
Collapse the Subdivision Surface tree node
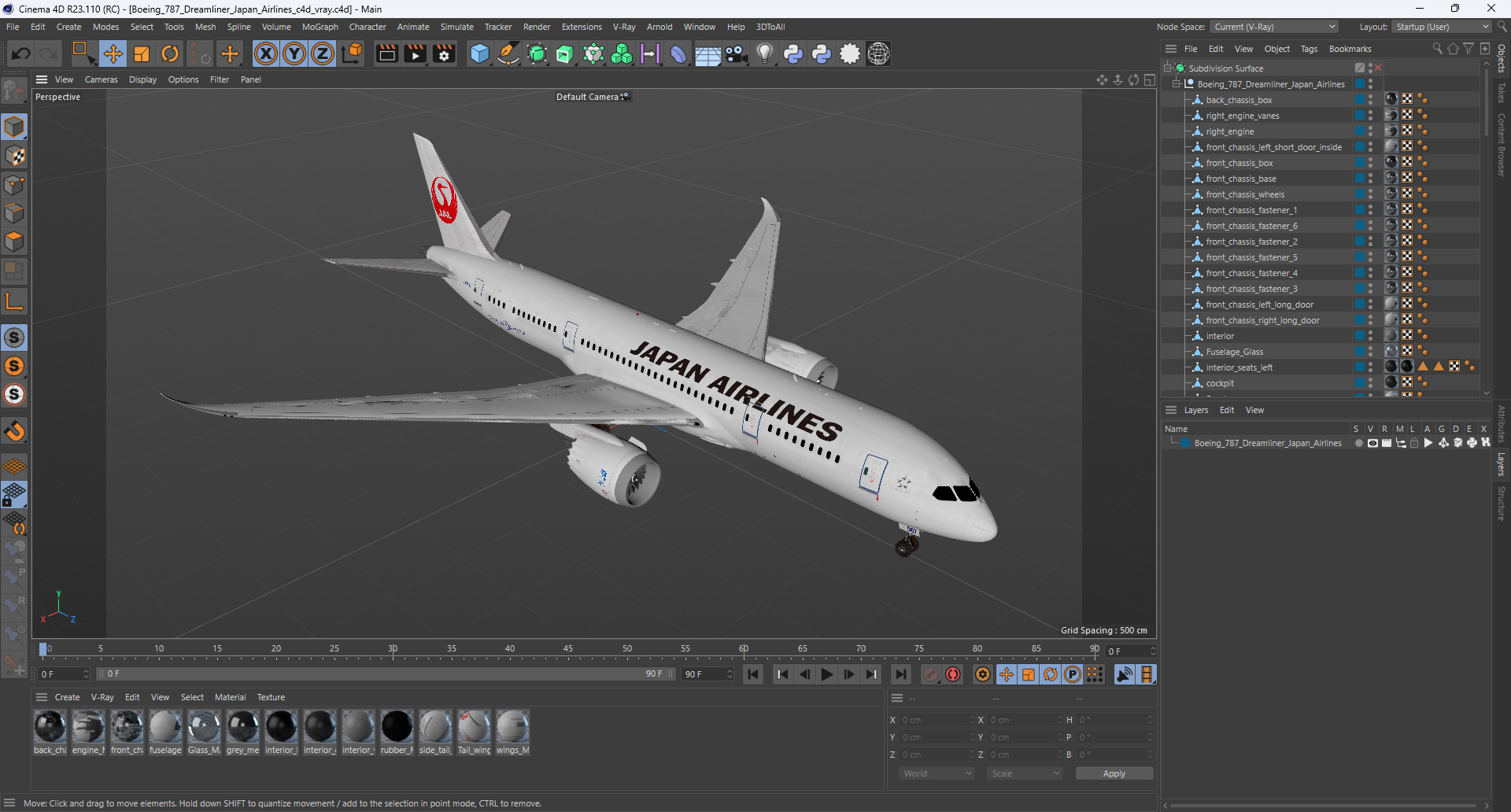(1168, 68)
